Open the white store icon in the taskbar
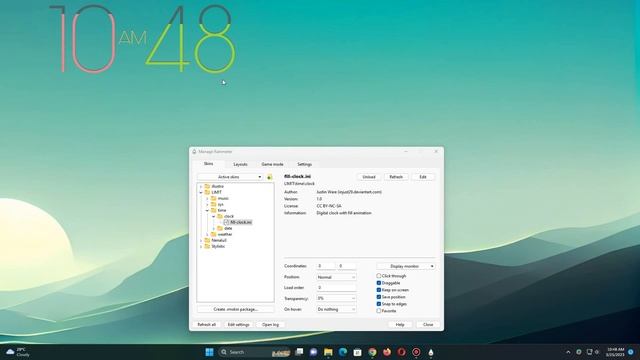640x360 pixels. (358, 352)
